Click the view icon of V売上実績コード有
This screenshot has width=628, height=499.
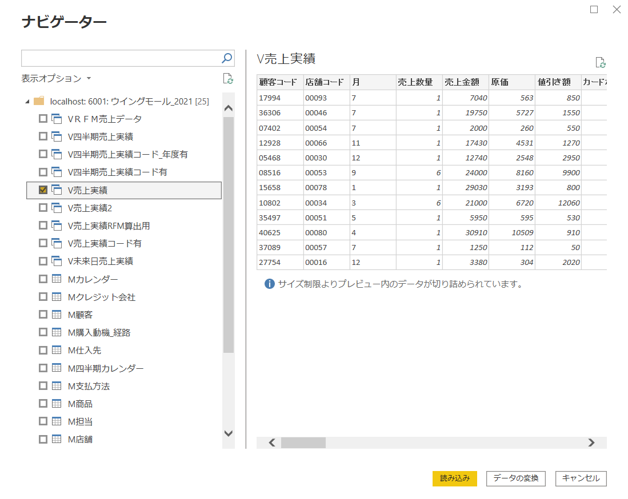pos(57,243)
